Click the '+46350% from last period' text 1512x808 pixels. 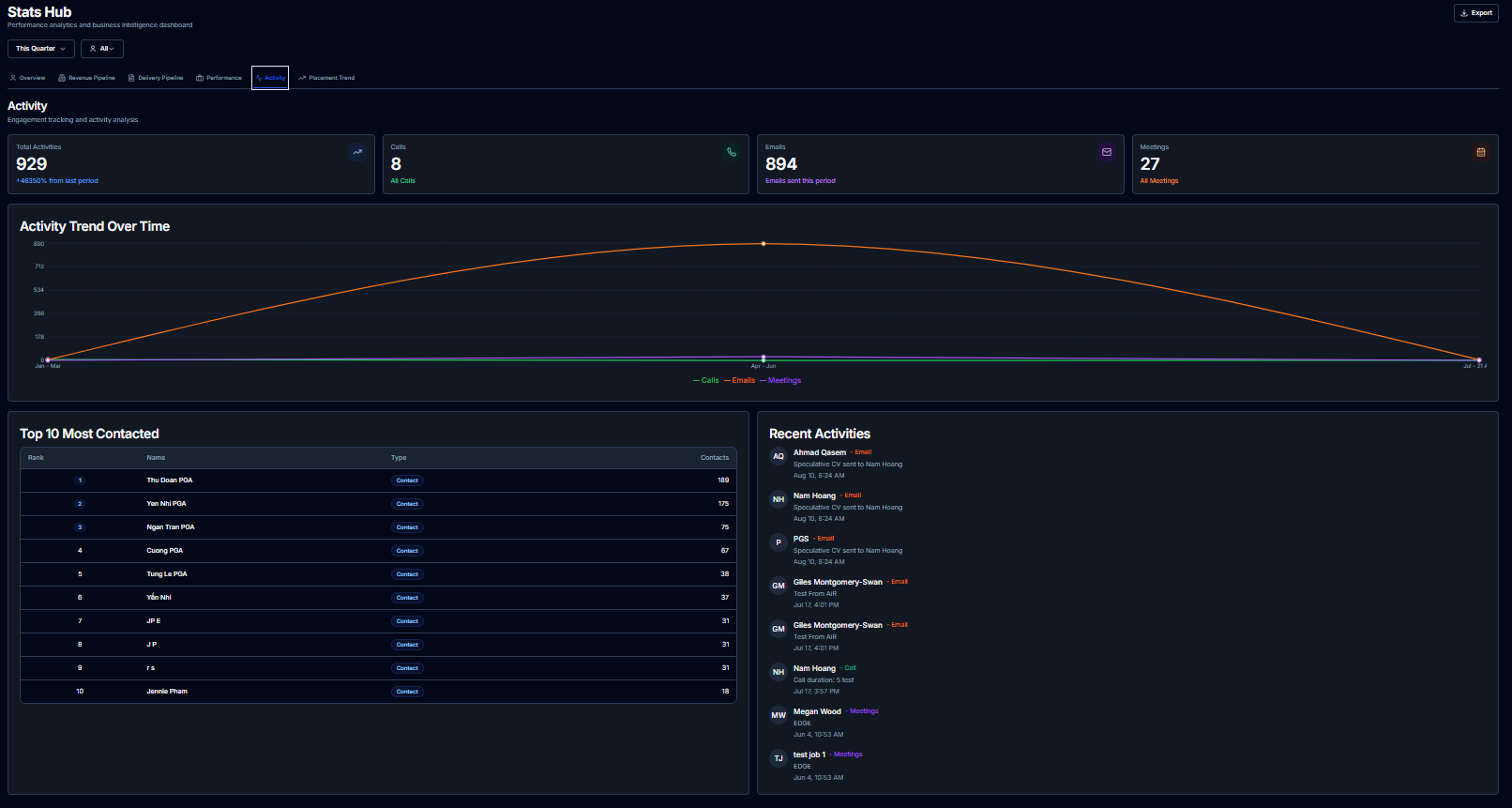pyautogui.click(x=57, y=181)
